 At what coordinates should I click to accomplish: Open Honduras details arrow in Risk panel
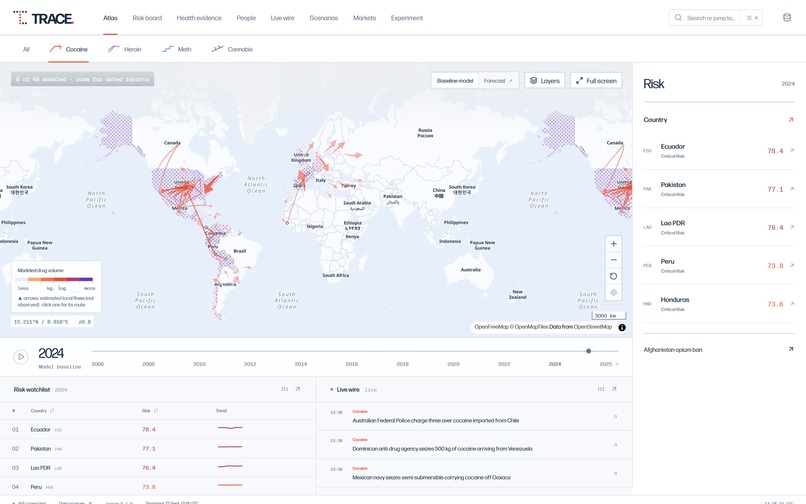(792, 303)
